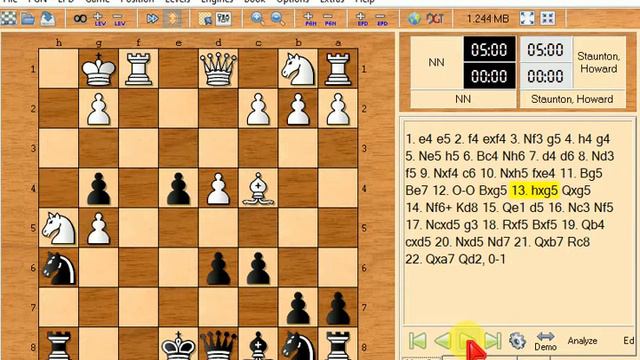
Task: Open the Game menu
Action: pyautogui.click(x=97, y=2)
